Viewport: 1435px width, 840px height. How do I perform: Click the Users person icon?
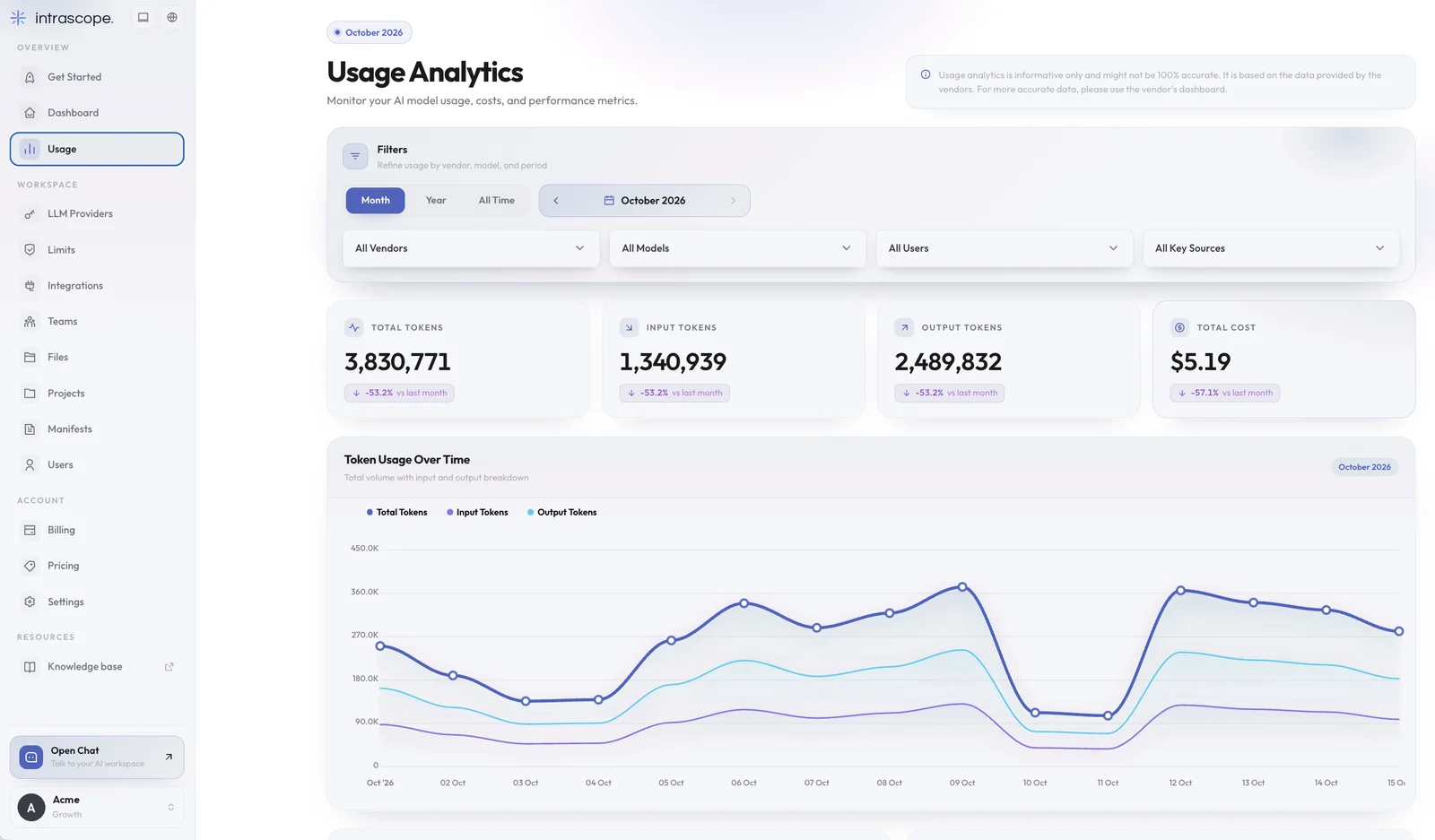(x=30, y=464)
